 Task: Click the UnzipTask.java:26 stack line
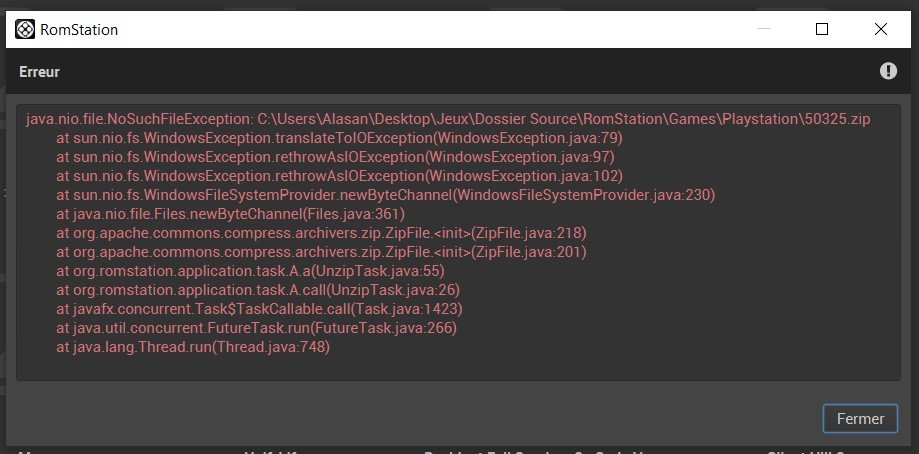(x=258, y=290)
